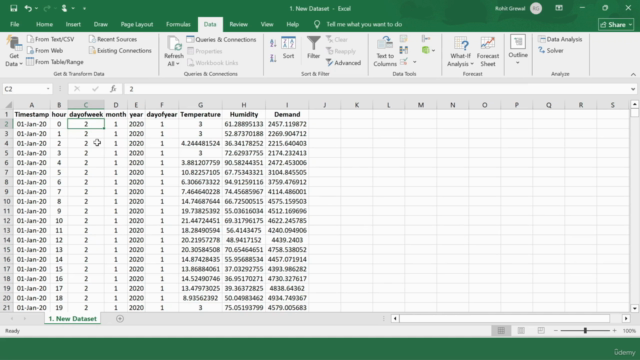Image resolution: width=640 pixels, height=360 pixels.
Task: Click the Tell me what you want search
Action: [x=364, y=24]
